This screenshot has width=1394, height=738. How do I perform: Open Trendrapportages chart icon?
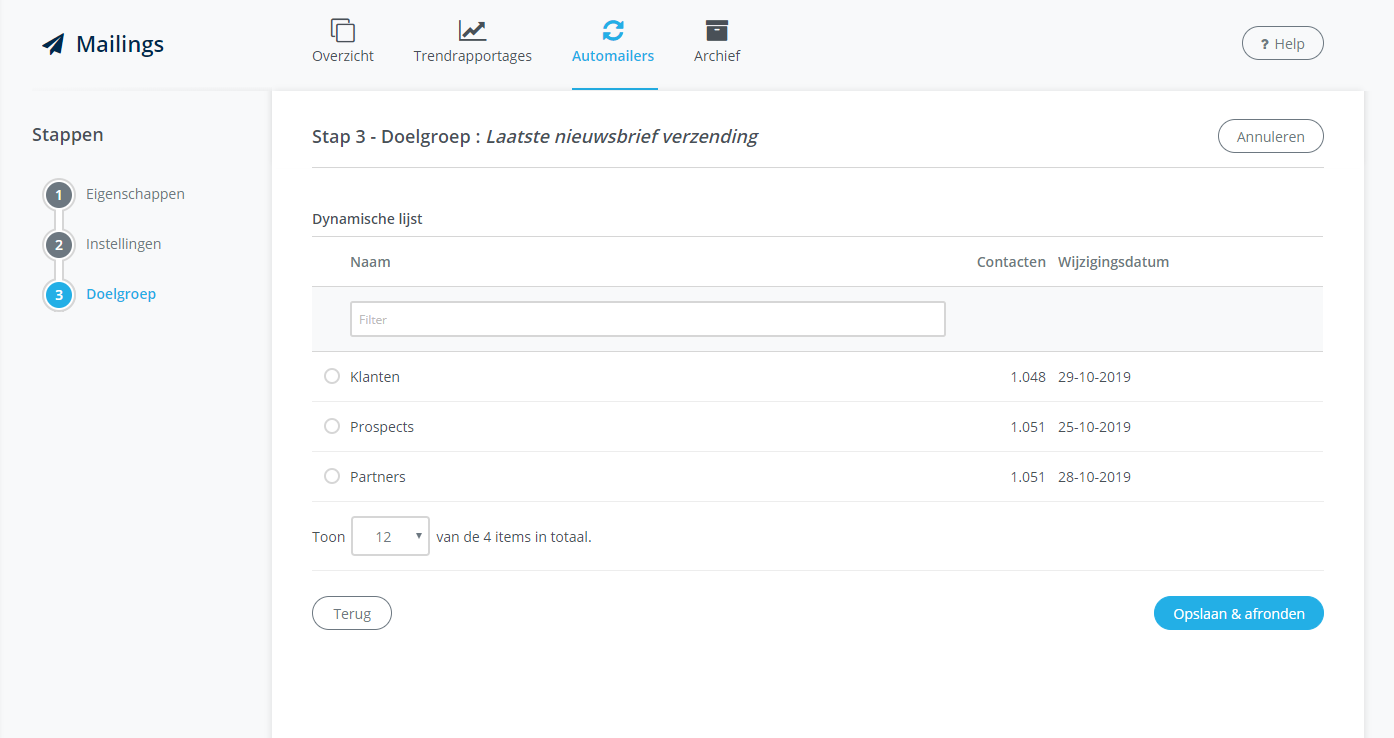point(473,30)
